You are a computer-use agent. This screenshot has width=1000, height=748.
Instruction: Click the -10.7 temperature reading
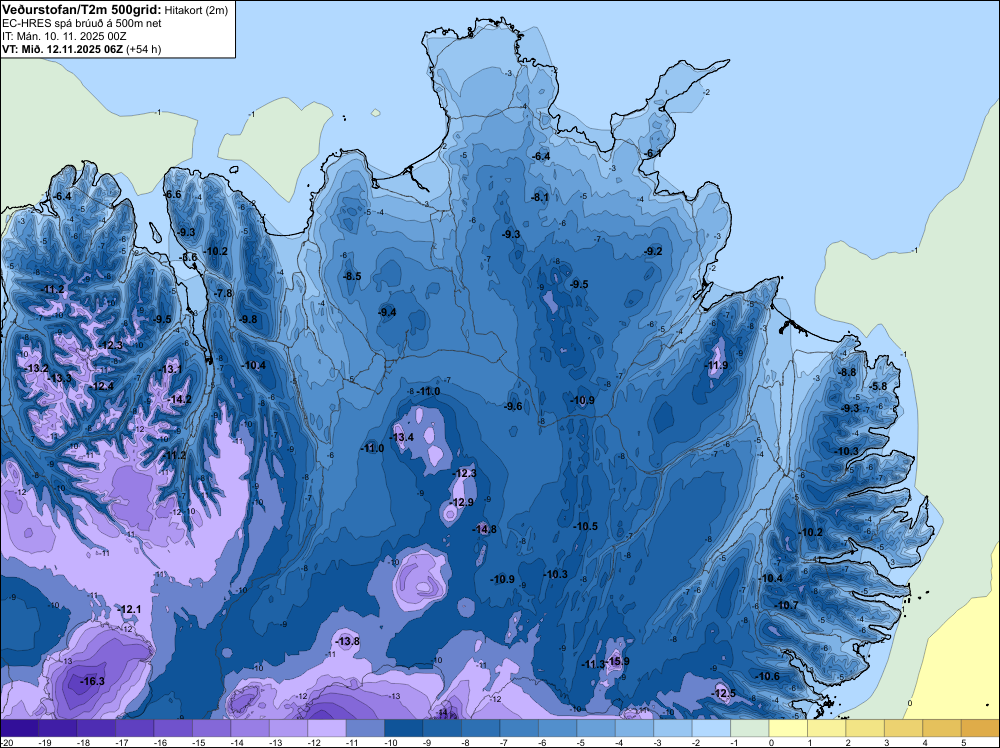click(x=786, y=605)
